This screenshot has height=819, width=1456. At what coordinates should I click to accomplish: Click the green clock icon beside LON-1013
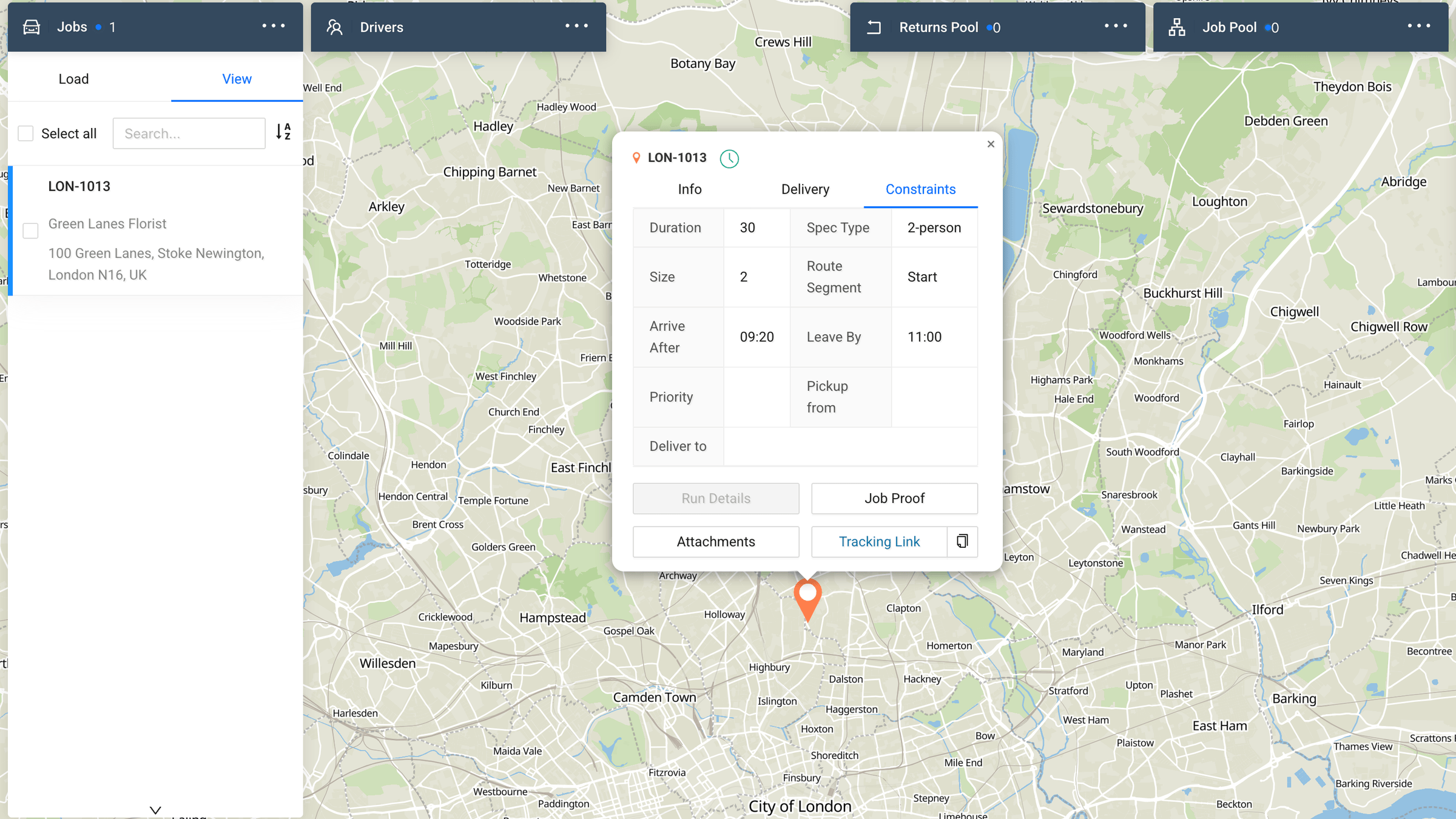click(x=729, y=159)
